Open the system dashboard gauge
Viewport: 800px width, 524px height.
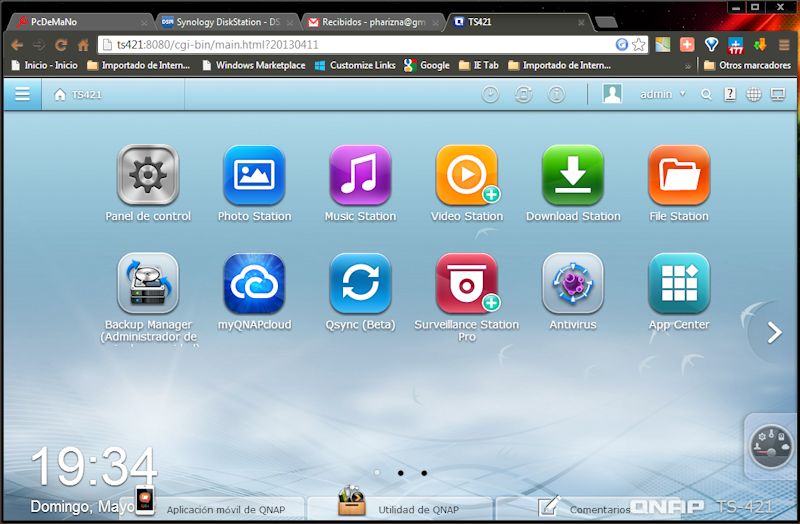(x=771, y=446)
